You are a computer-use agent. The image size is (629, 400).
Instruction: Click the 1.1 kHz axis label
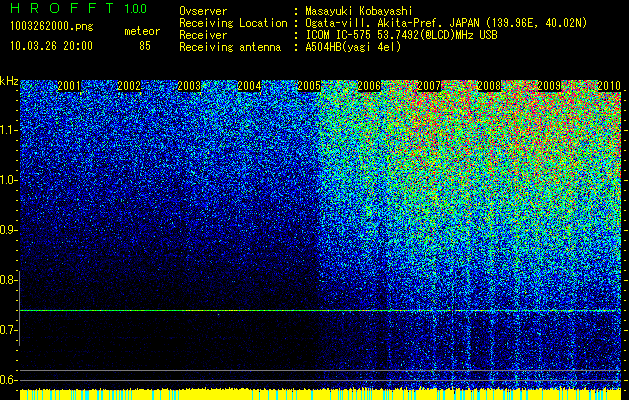(8, 130)
